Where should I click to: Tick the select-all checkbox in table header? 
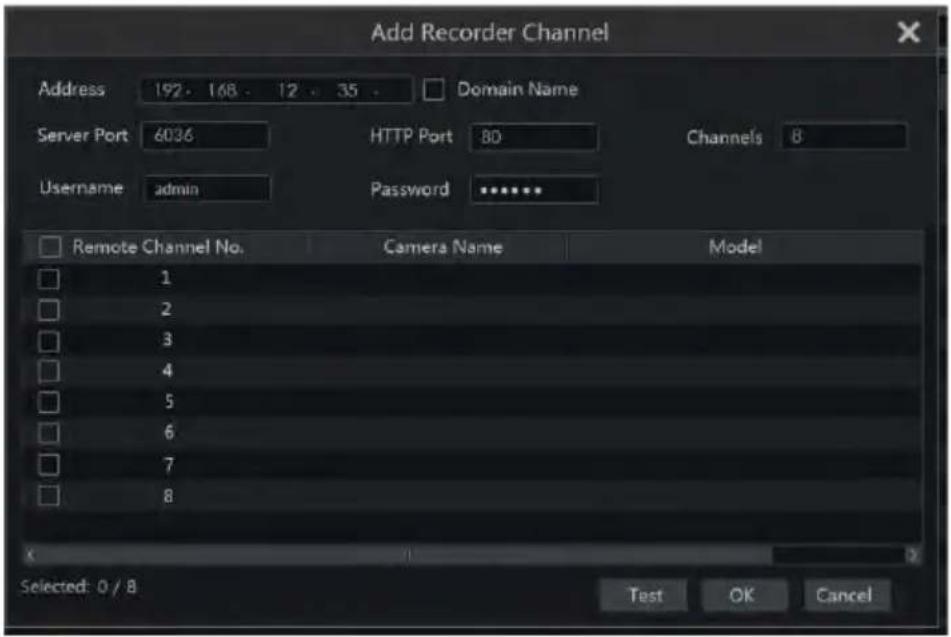tap(50, 247)
